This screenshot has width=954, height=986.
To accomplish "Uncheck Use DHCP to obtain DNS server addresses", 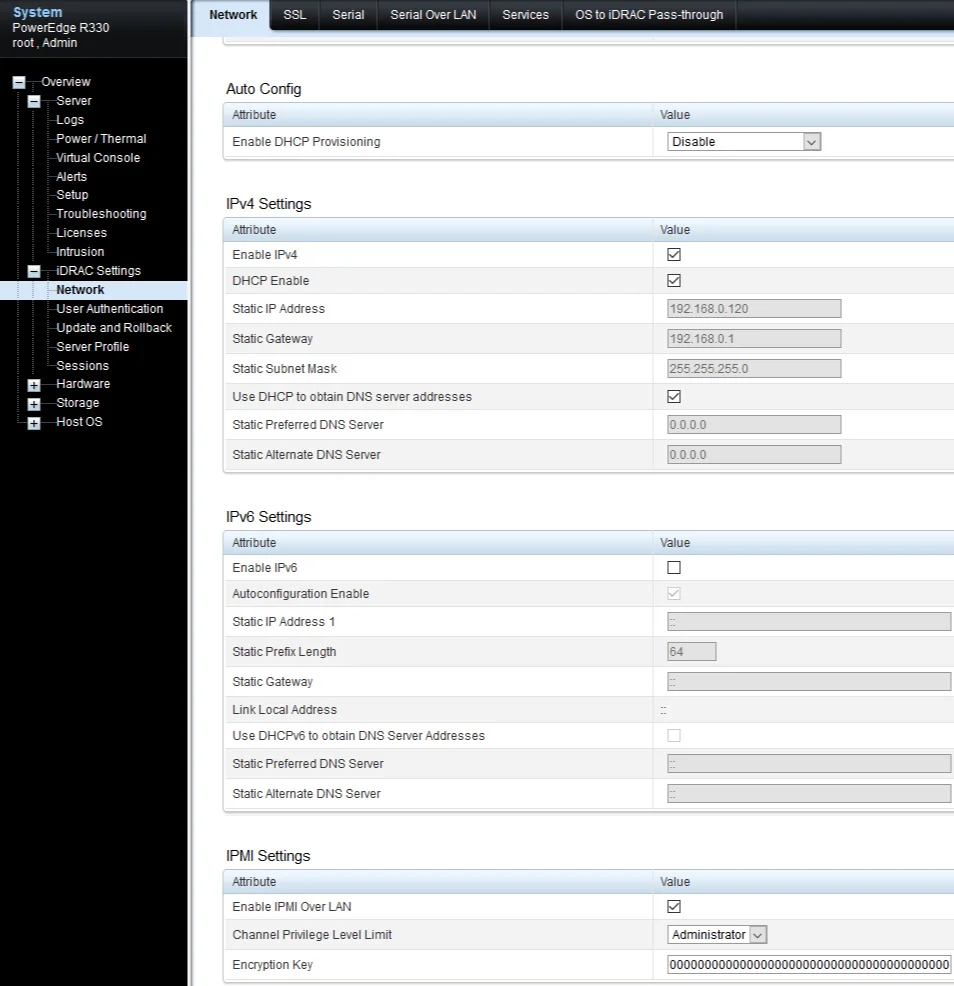I will (x=673, y=396).
